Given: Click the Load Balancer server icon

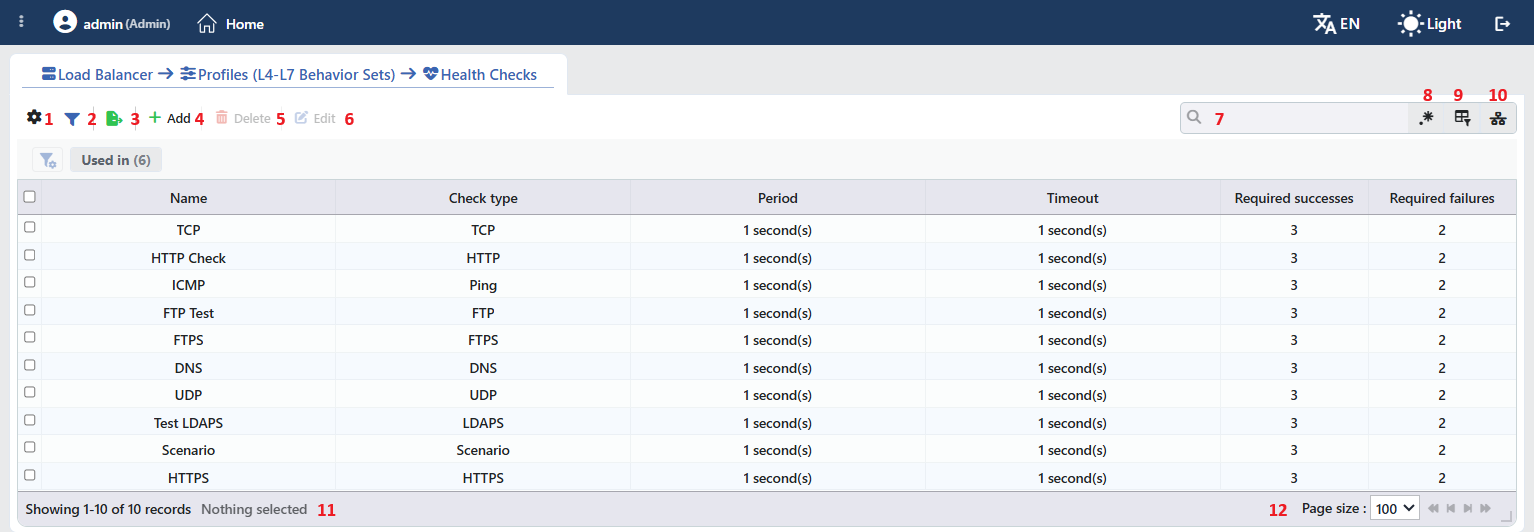Looking at the screenshot, I should pyautogui.click(x=49, y=74).
